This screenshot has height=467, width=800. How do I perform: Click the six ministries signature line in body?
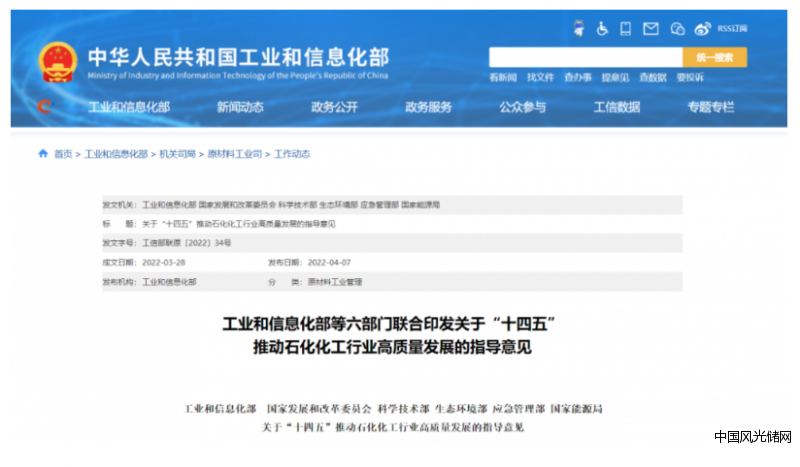coord(393,409)
